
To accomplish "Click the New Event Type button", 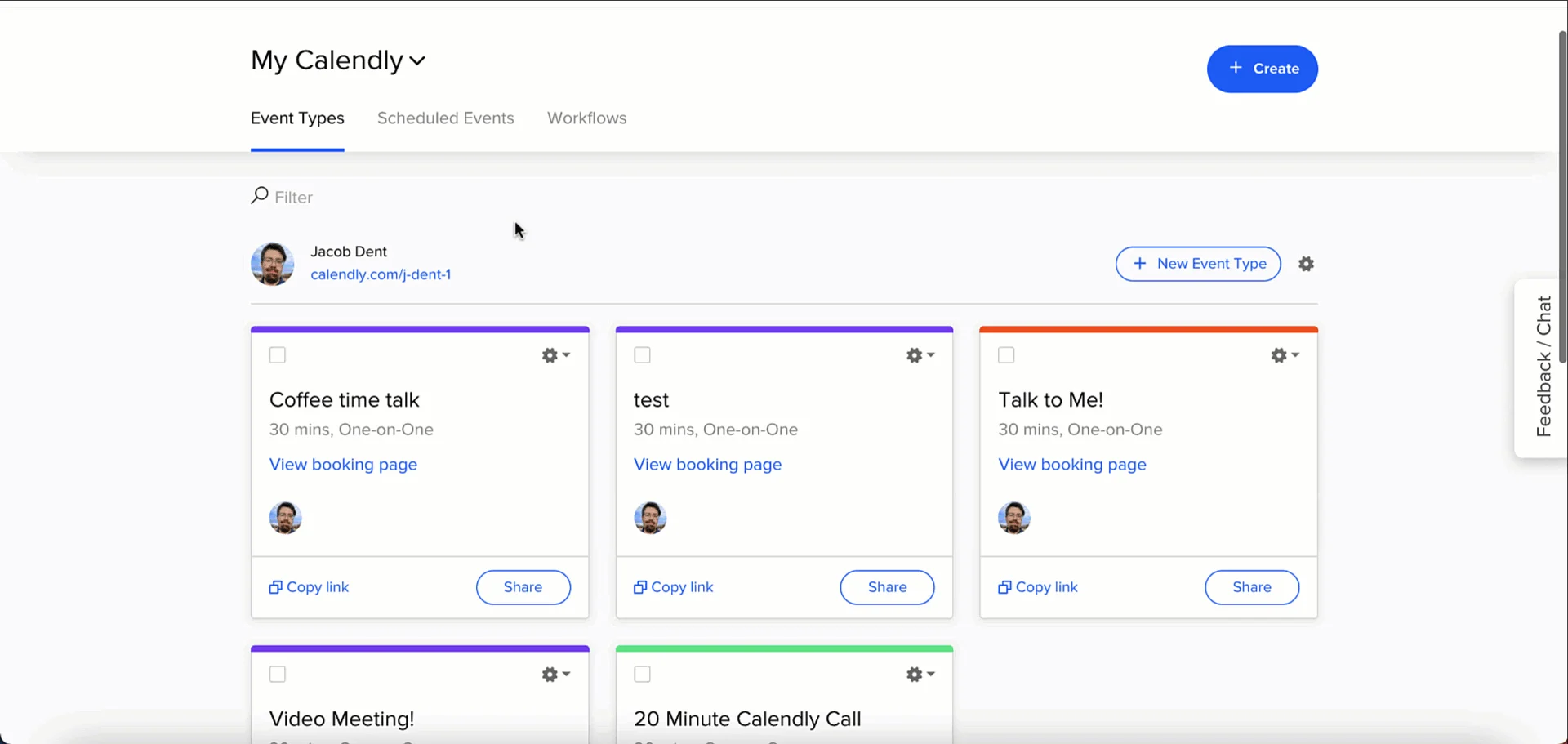I will 1198,264.
